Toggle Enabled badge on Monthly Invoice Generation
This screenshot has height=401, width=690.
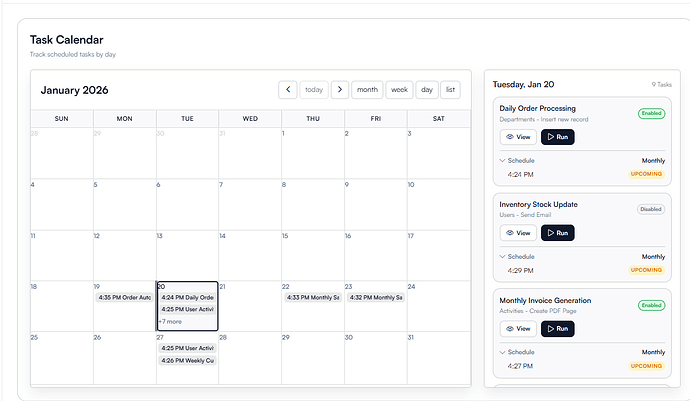tap(651, 305)
